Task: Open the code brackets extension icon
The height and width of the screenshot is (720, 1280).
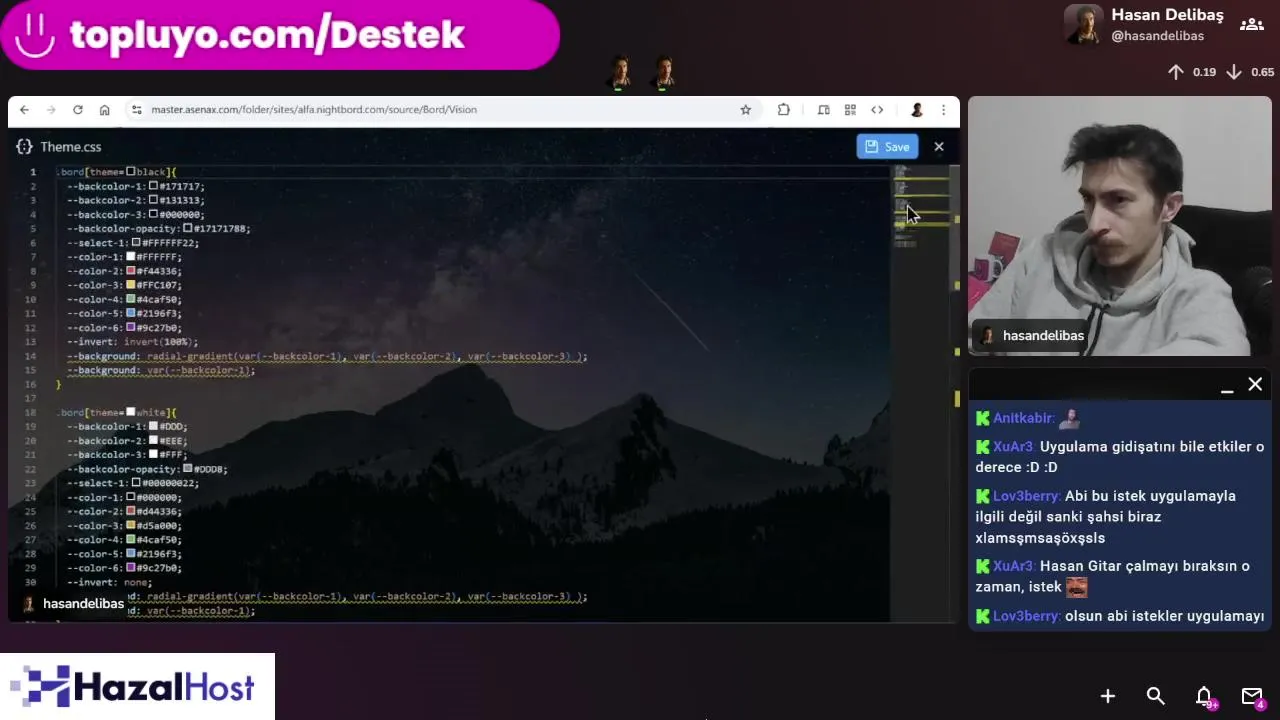Action: 877,110
